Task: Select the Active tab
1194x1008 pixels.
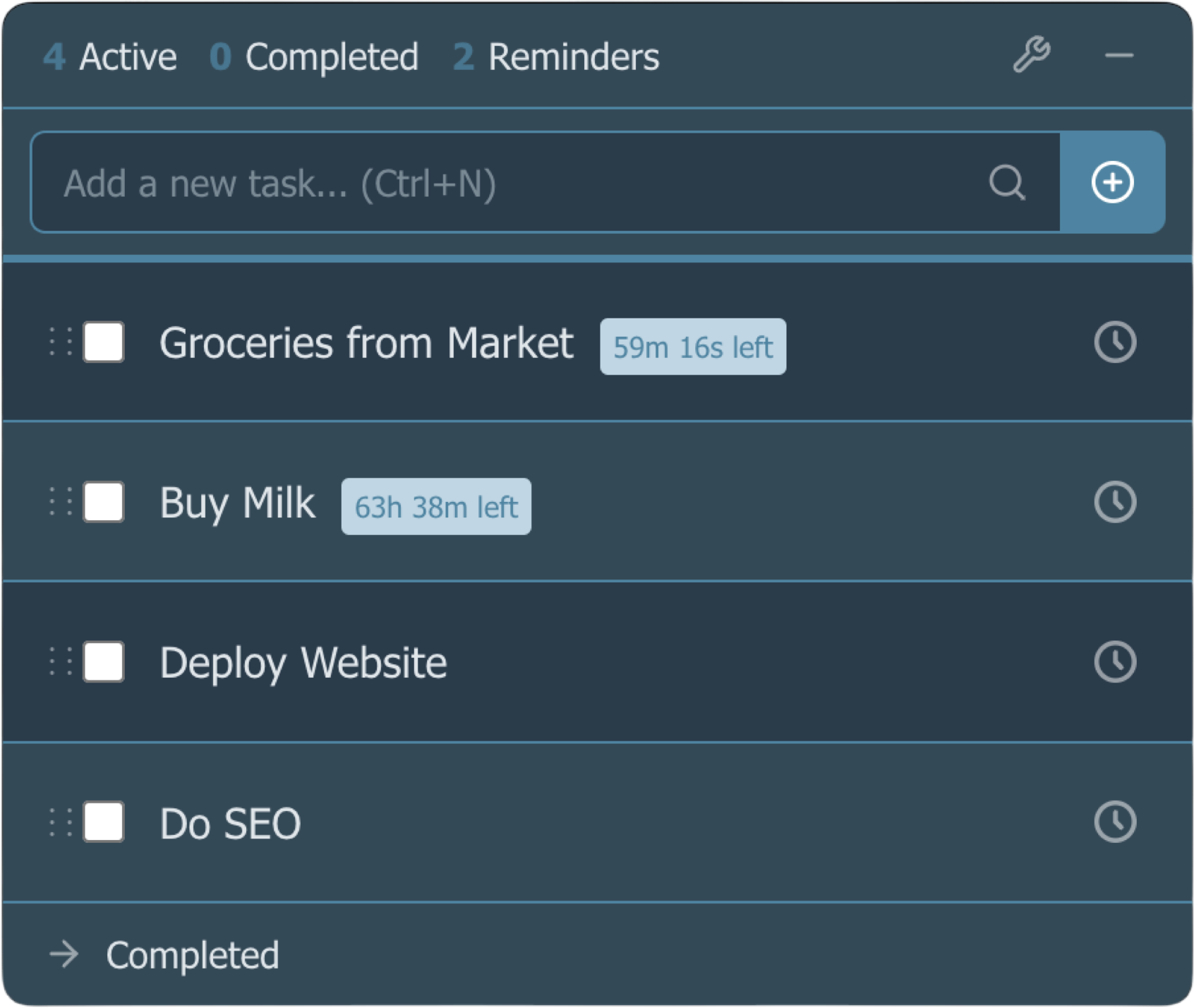Action: (110, 56)
